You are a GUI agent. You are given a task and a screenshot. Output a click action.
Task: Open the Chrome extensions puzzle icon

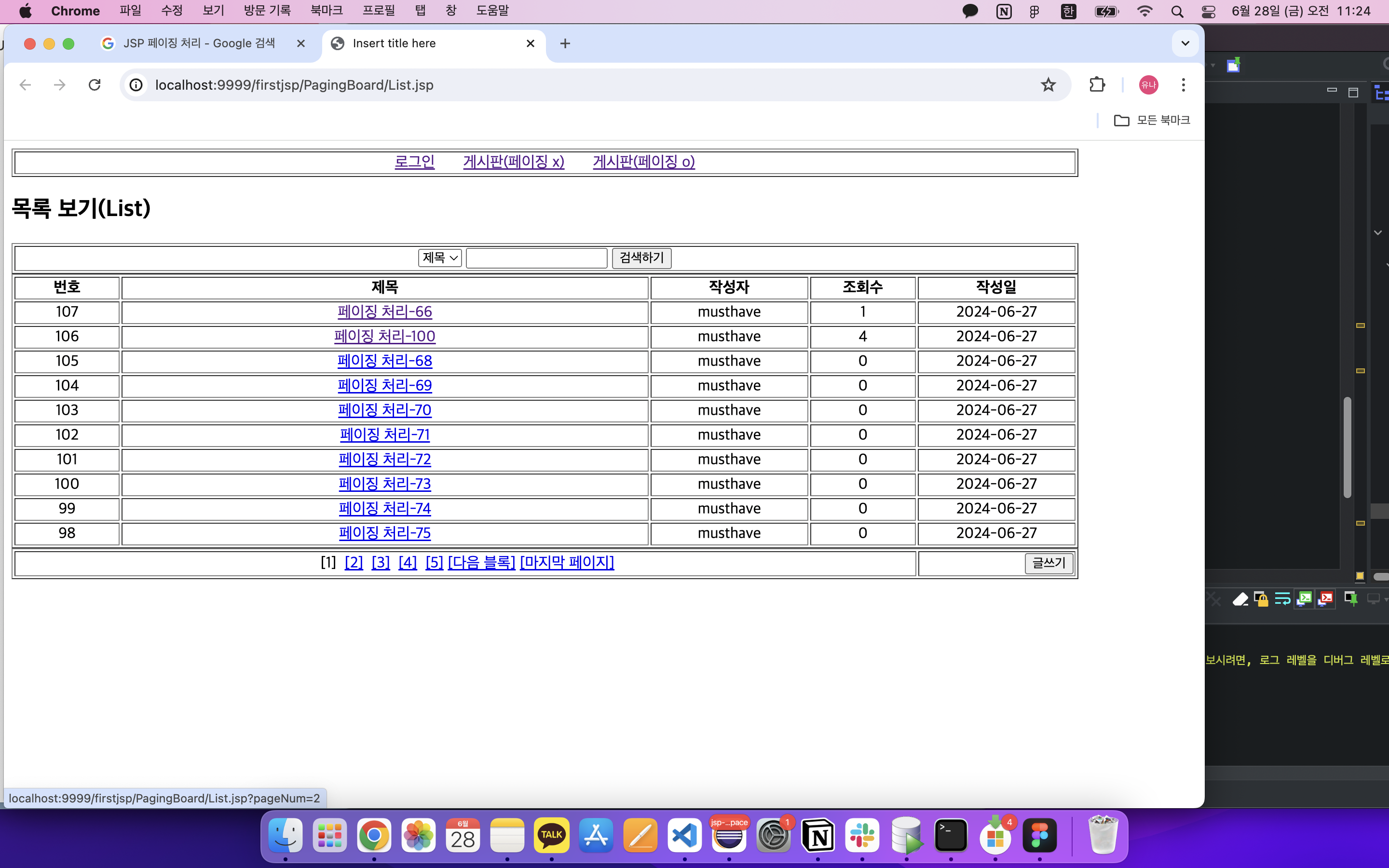coord(1097,85)
